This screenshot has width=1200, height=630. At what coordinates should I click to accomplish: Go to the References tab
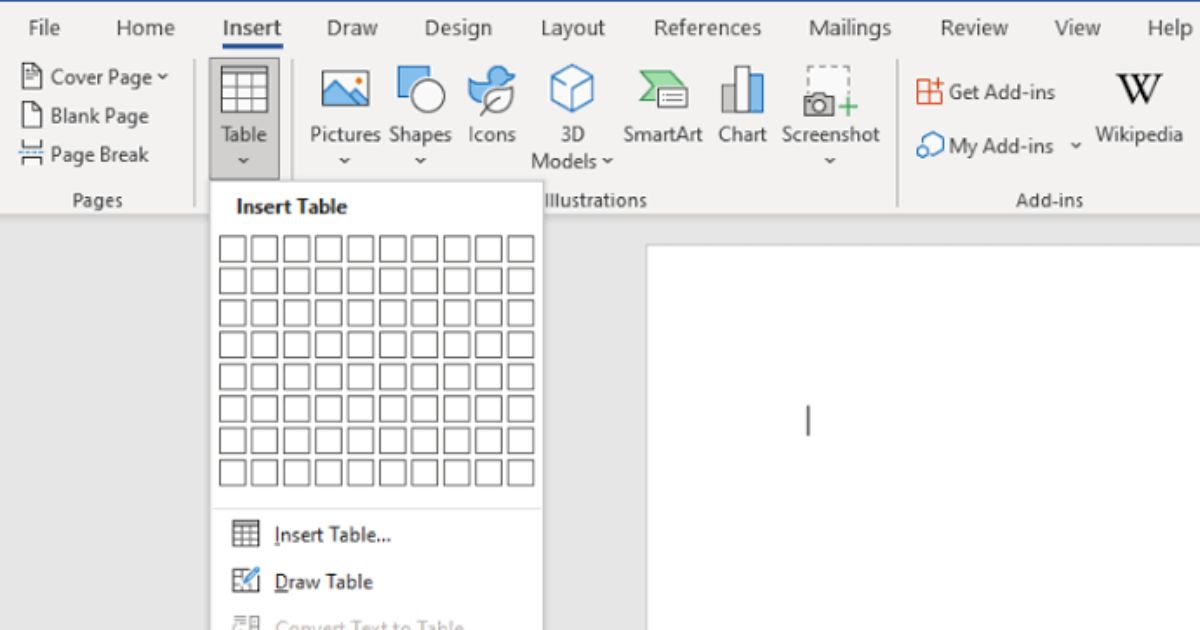tap(707, 28)
